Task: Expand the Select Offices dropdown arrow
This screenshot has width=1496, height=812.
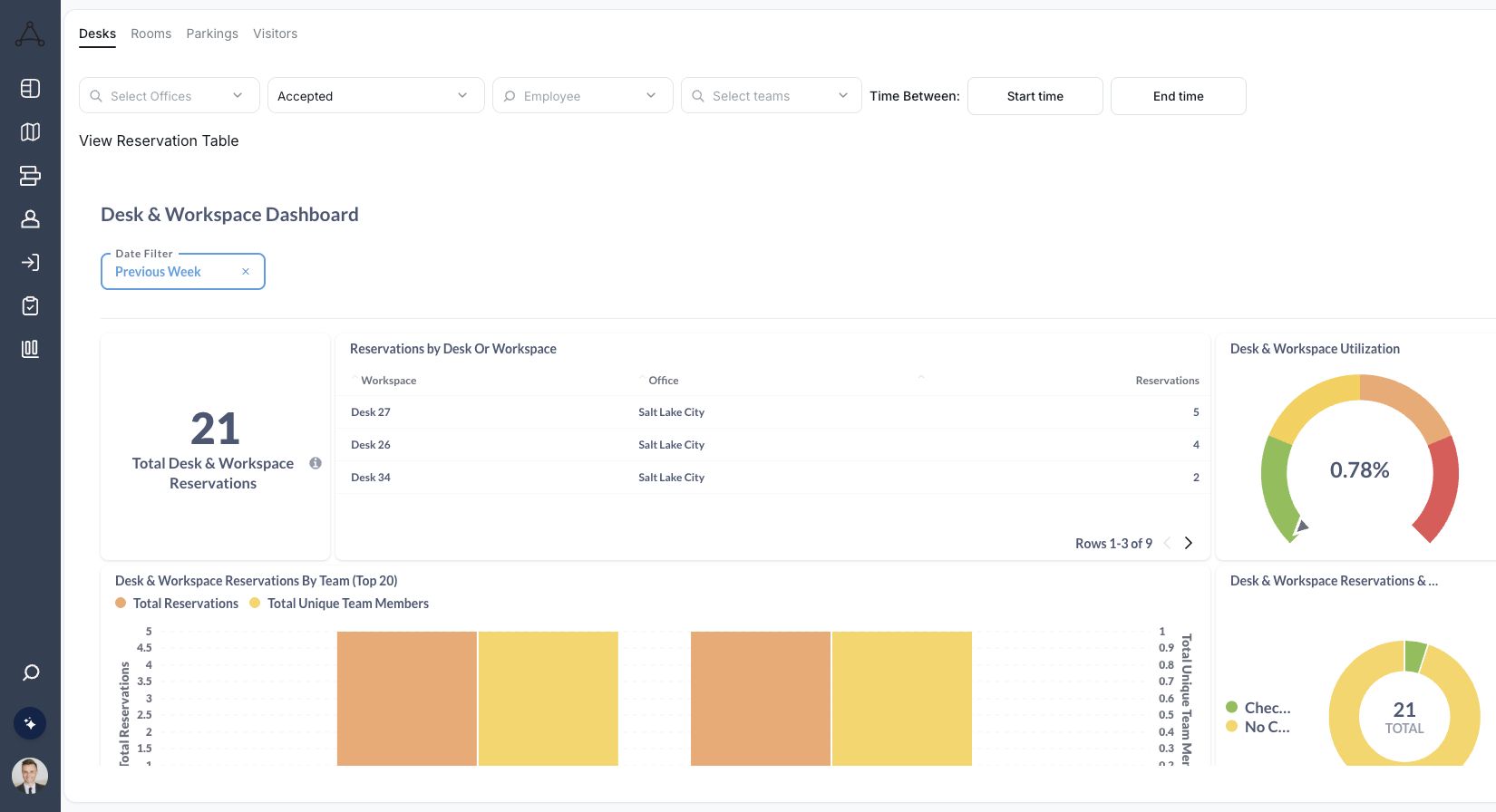Action: pyautogui.click(x=238, y=95)
